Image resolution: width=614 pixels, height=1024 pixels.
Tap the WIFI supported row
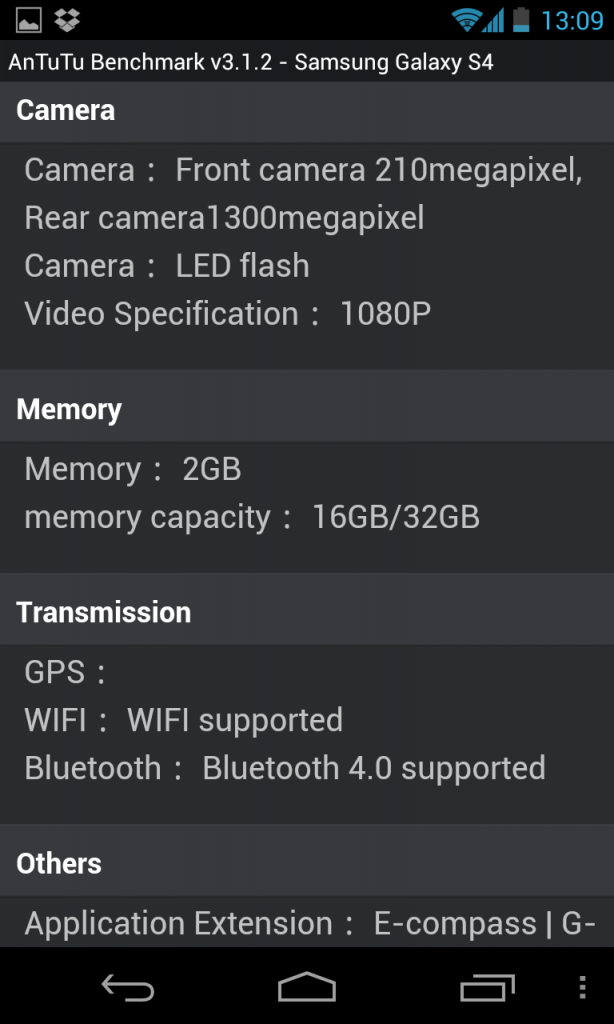pos(184,720)
